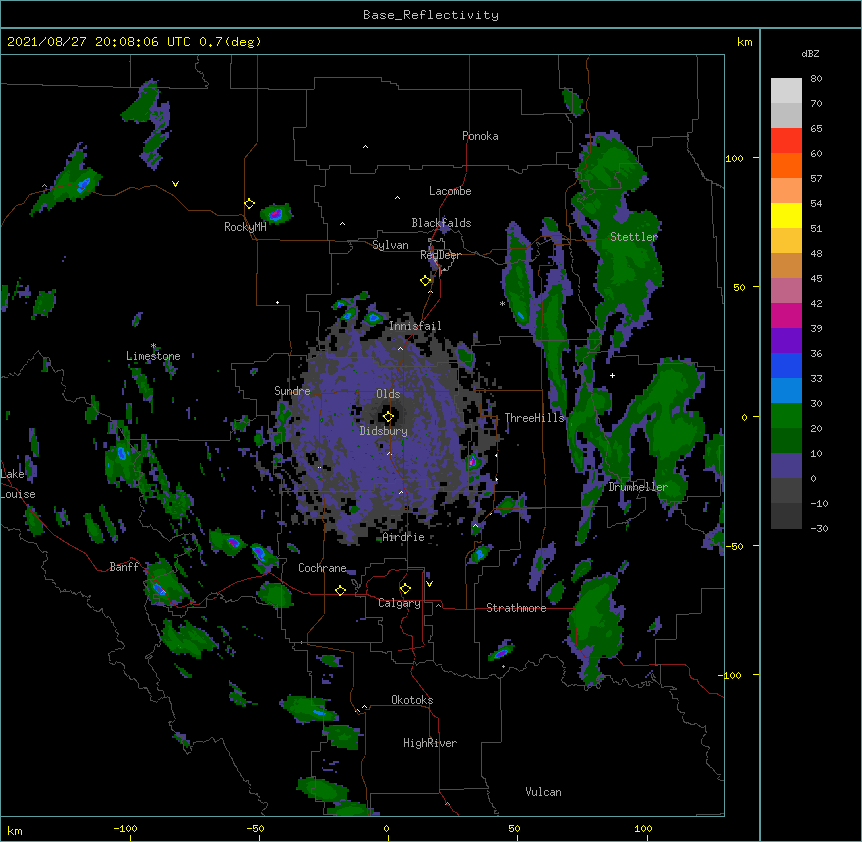Click the dBZ legend heading
862x842 pixels.
[810, 54]
